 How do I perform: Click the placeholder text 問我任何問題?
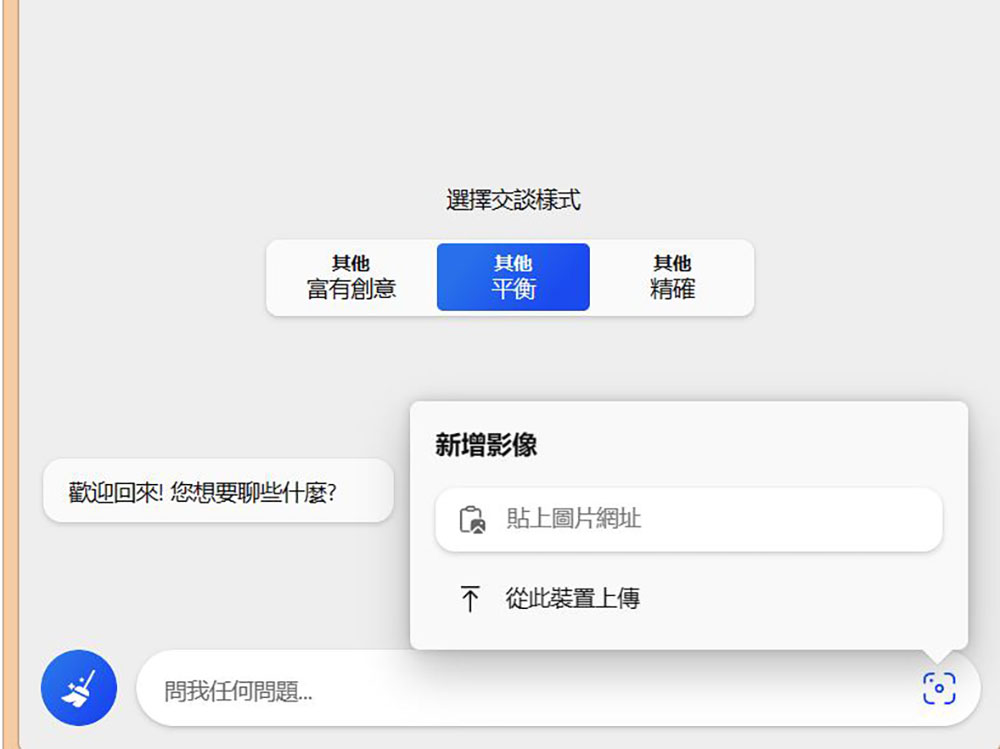pos(238,690)
